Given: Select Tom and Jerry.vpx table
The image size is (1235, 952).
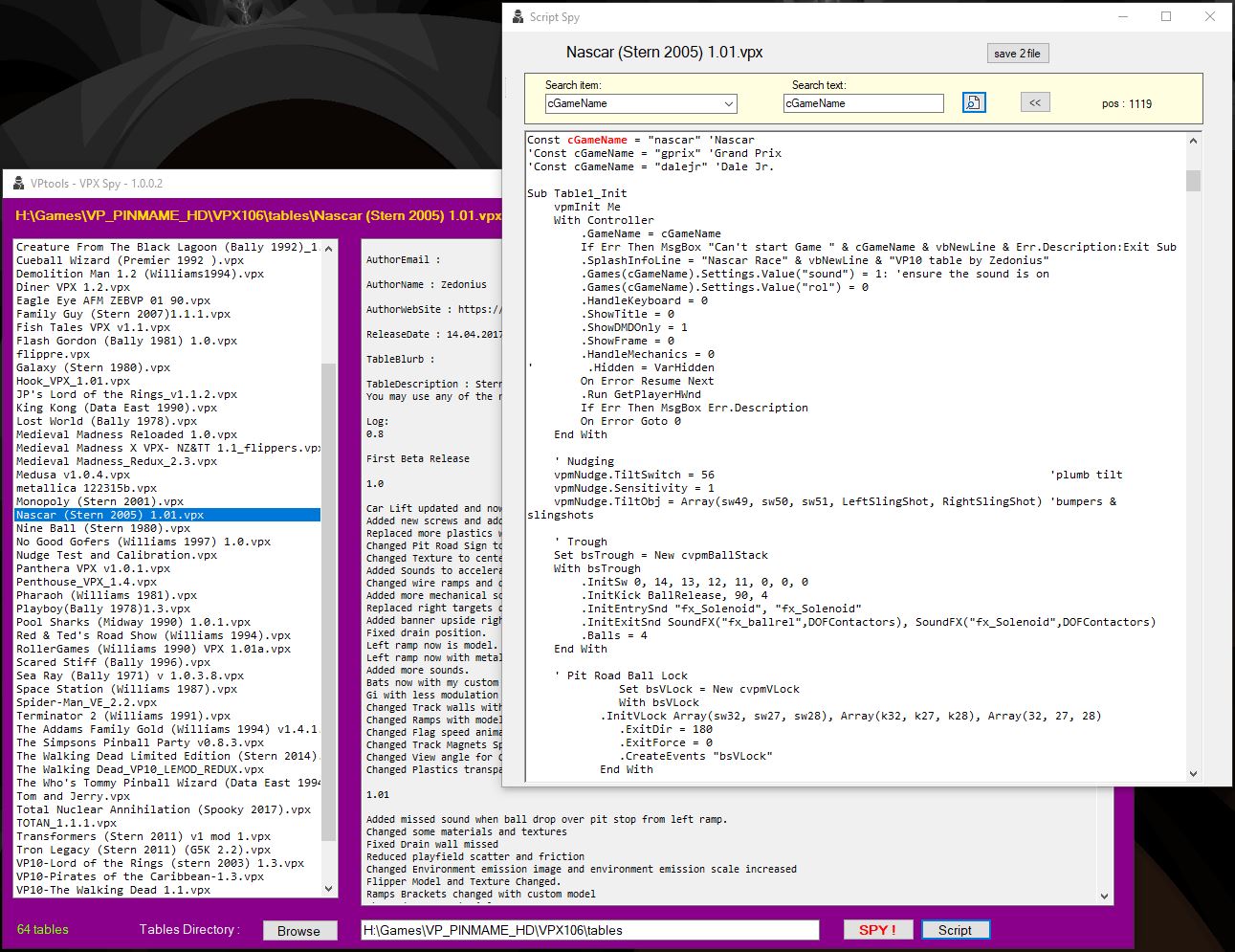Looking at the screenshot, I should (73, 796).
